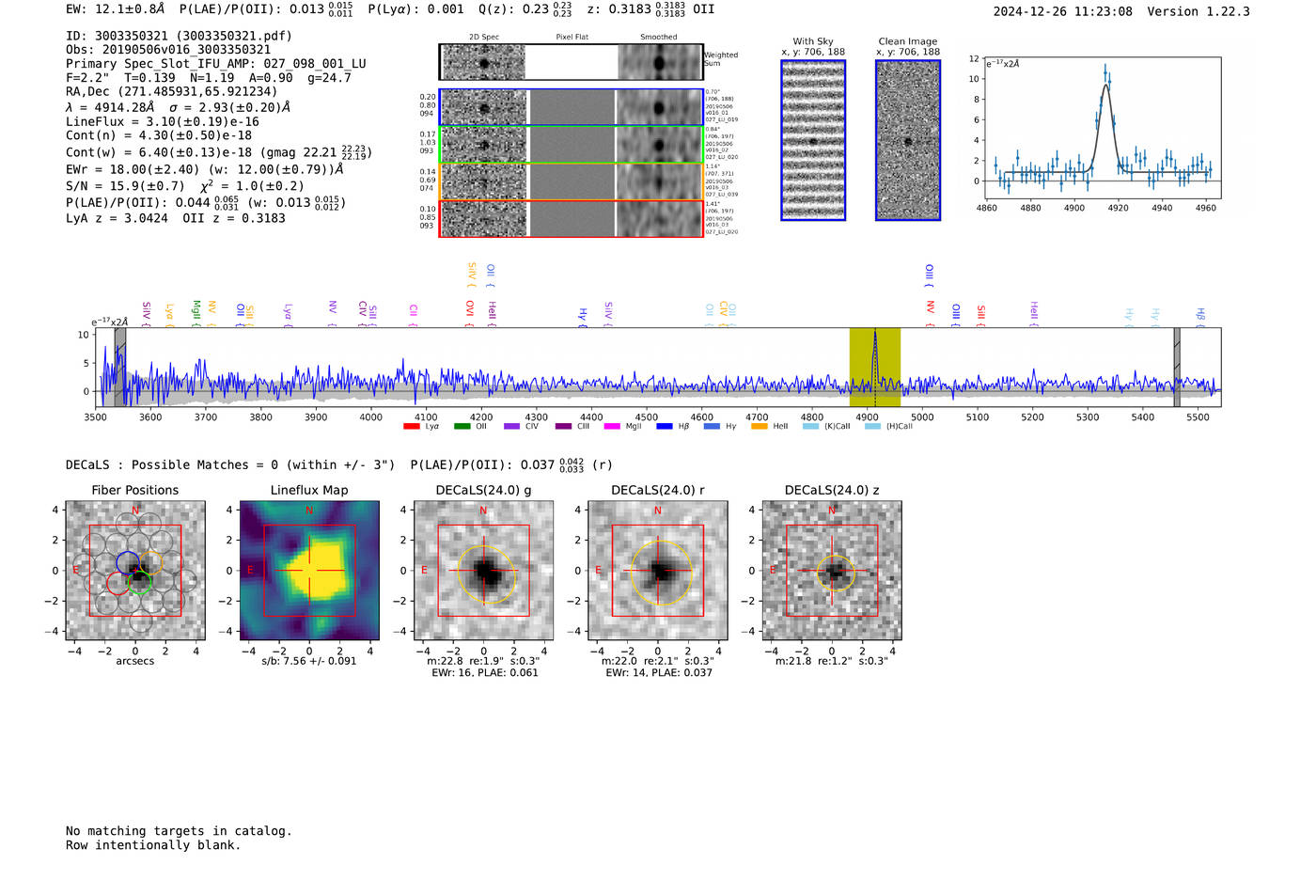
Task: Click the 'LyA z = 3.0424' line
Action: (x=176, y=218)
